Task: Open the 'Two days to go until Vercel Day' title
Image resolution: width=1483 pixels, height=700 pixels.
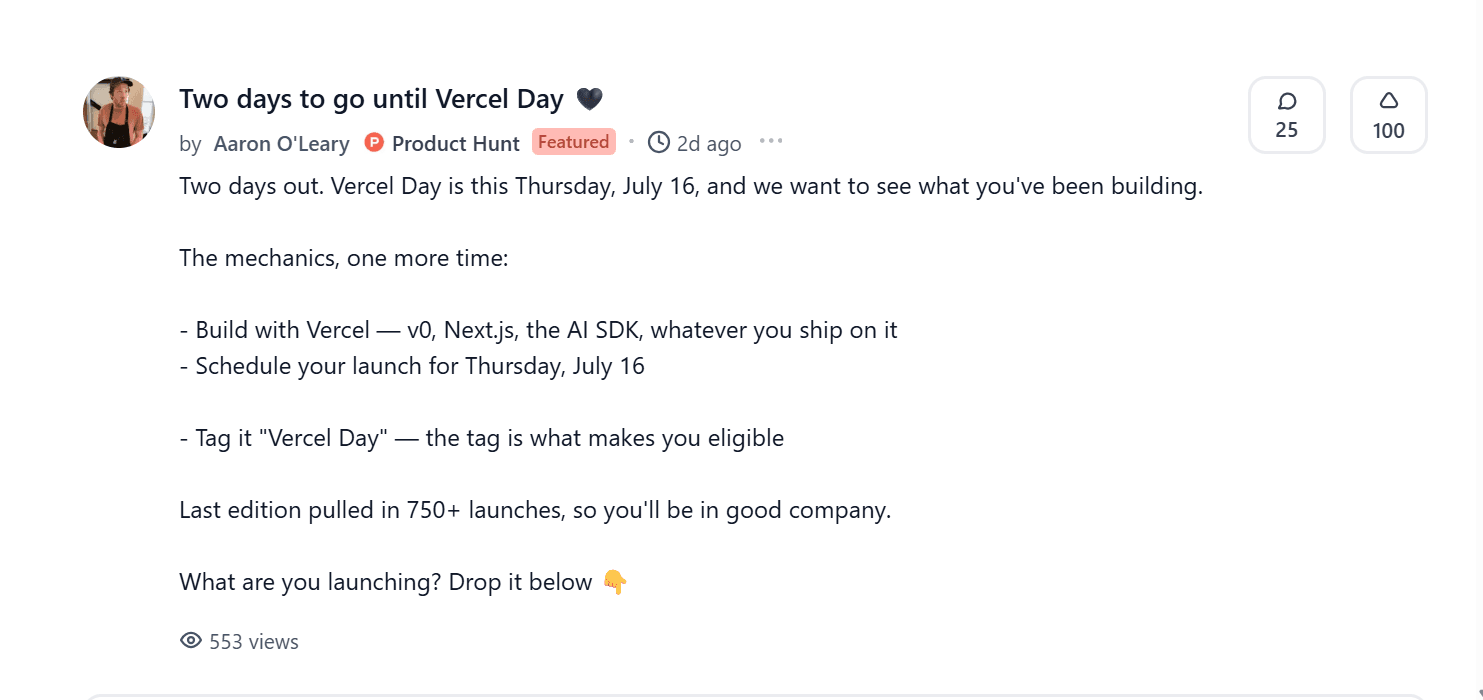Action: pyautogui.click(x=372, y=99)
